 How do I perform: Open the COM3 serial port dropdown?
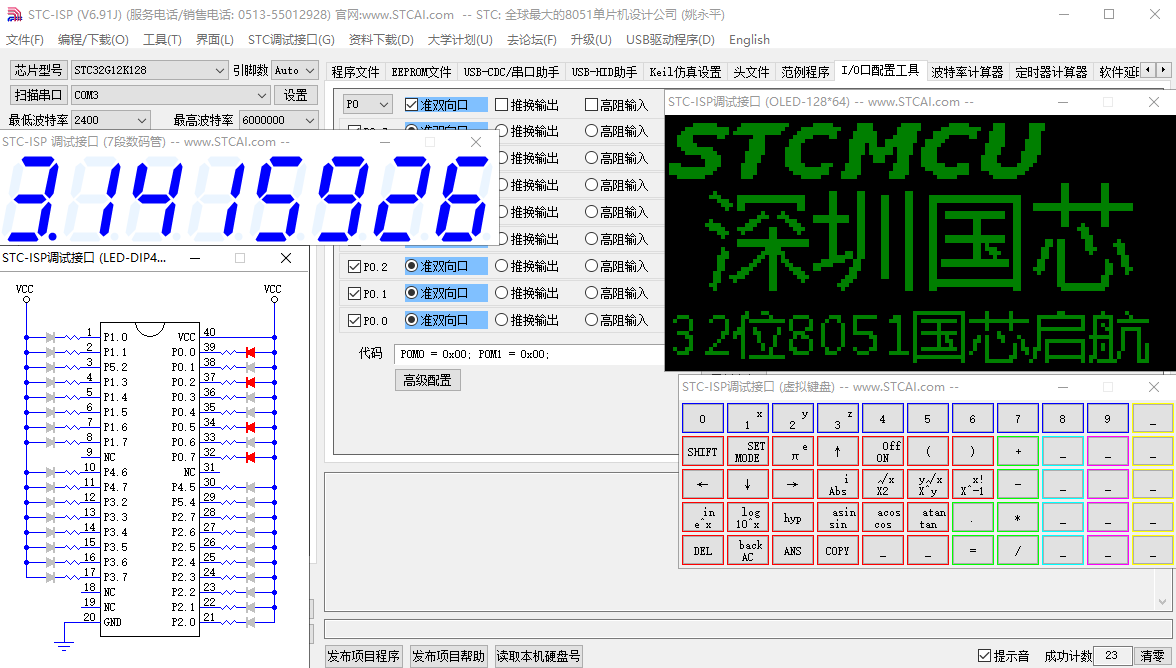(x=262, y=95)
